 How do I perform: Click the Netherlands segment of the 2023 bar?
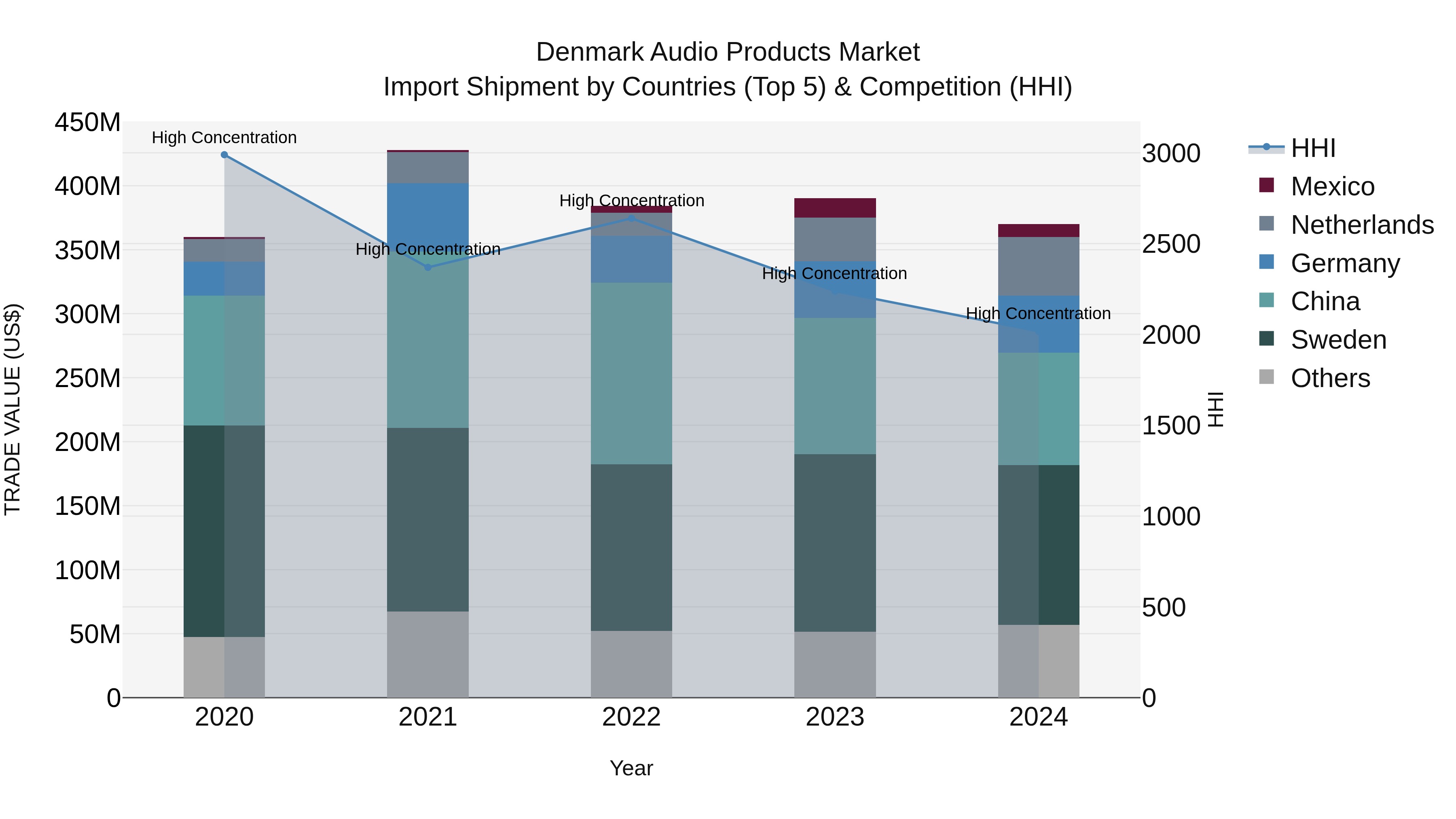835,239
